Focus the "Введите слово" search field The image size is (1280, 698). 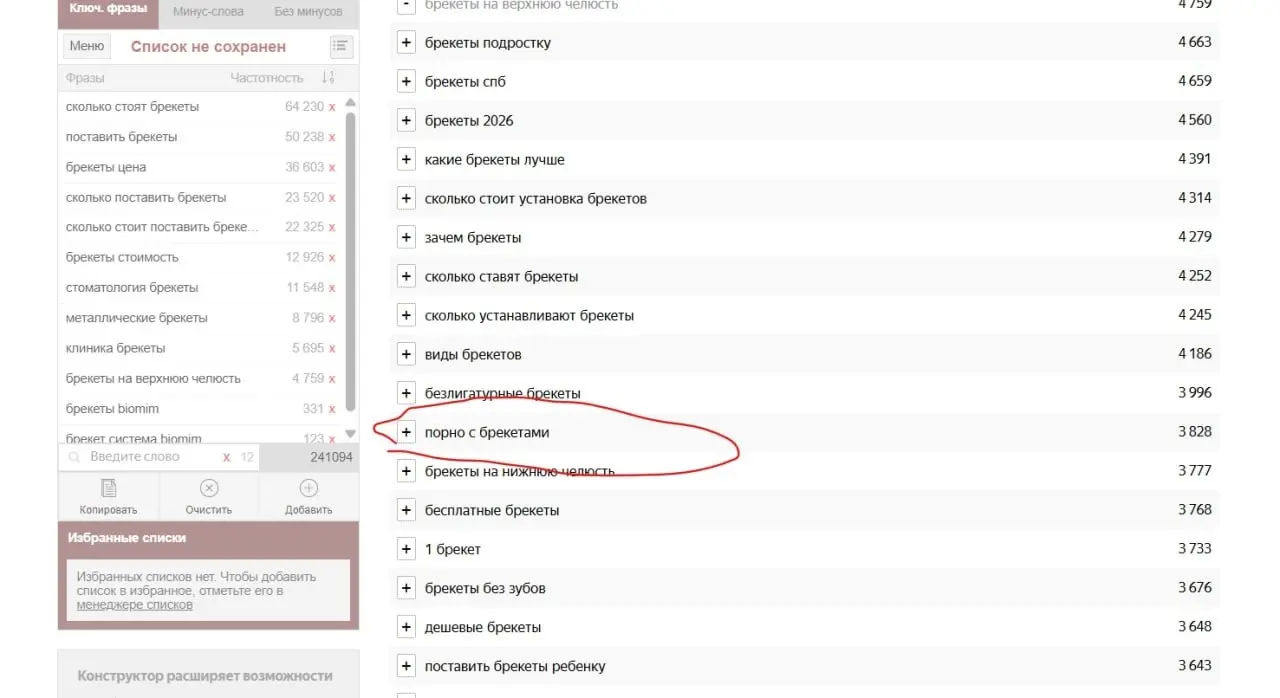[x=150, y=457]
